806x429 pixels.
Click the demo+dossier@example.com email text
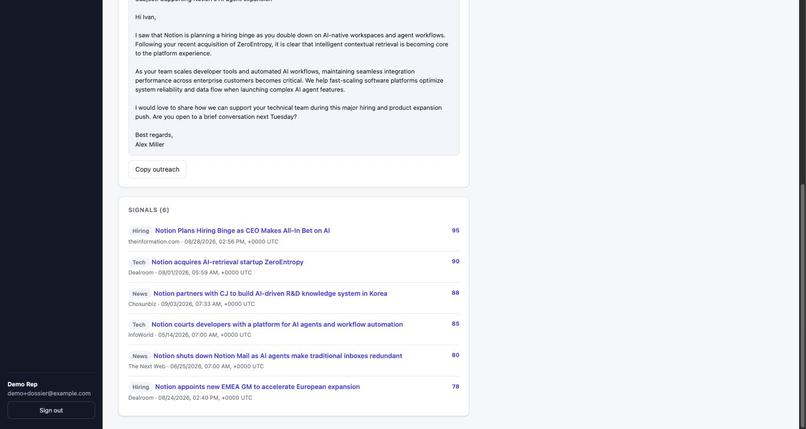[49, 394]
